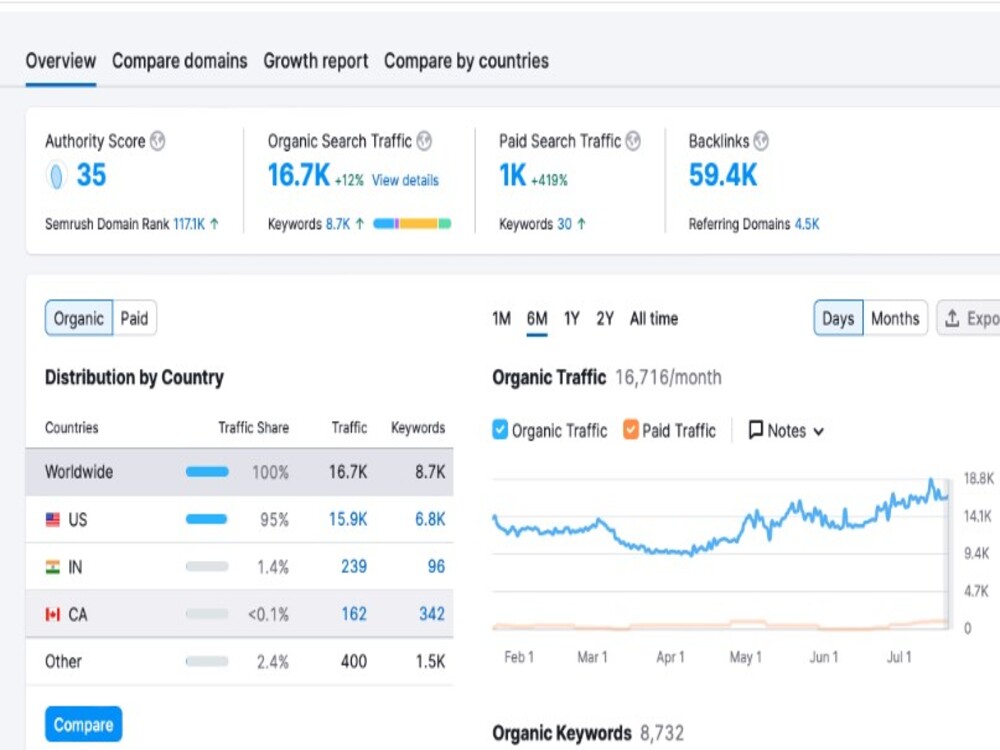Click the US flag icon
The image size is (1000, 750).
click(52, 519)
